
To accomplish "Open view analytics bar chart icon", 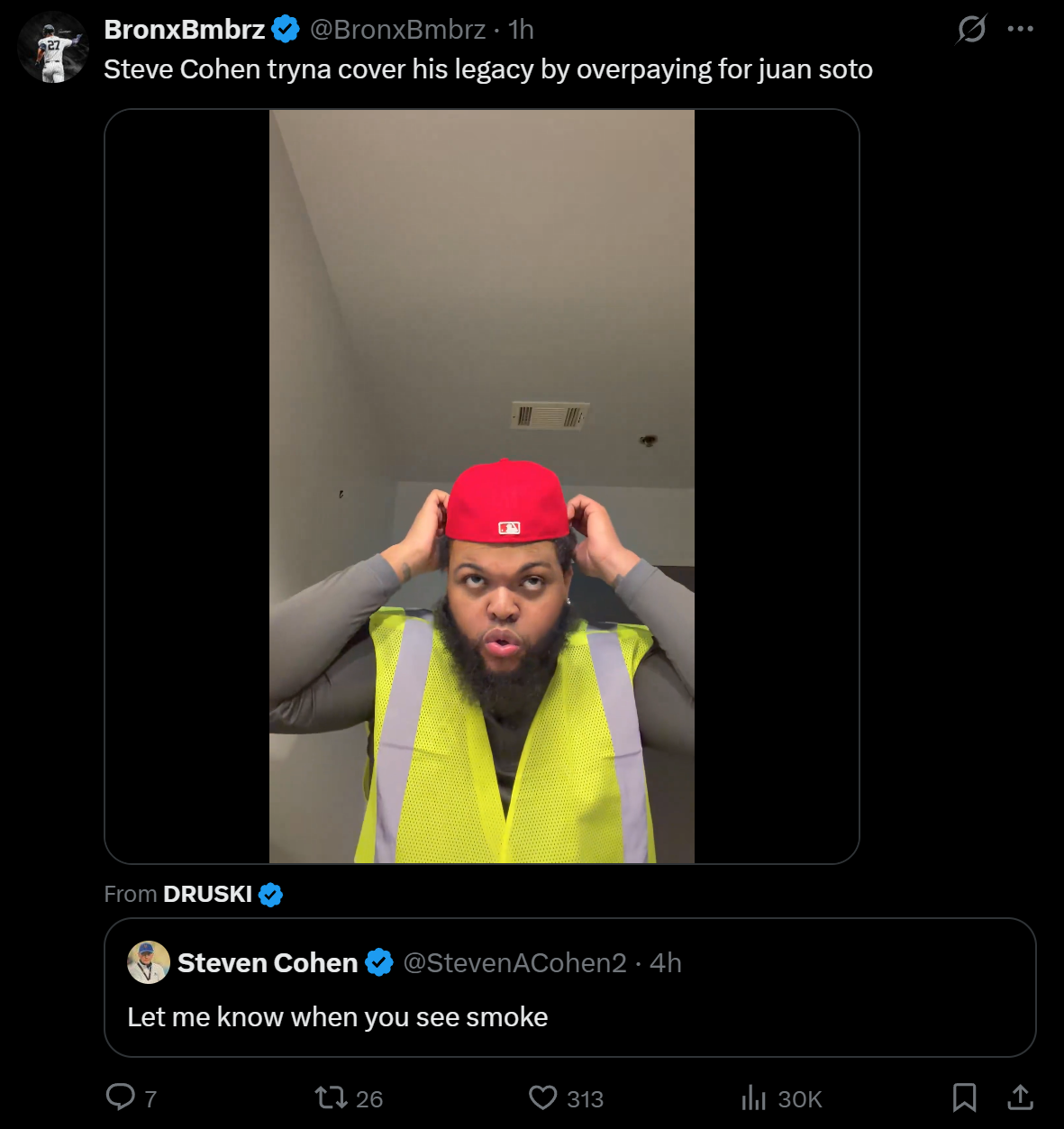I will point(753,1097).
